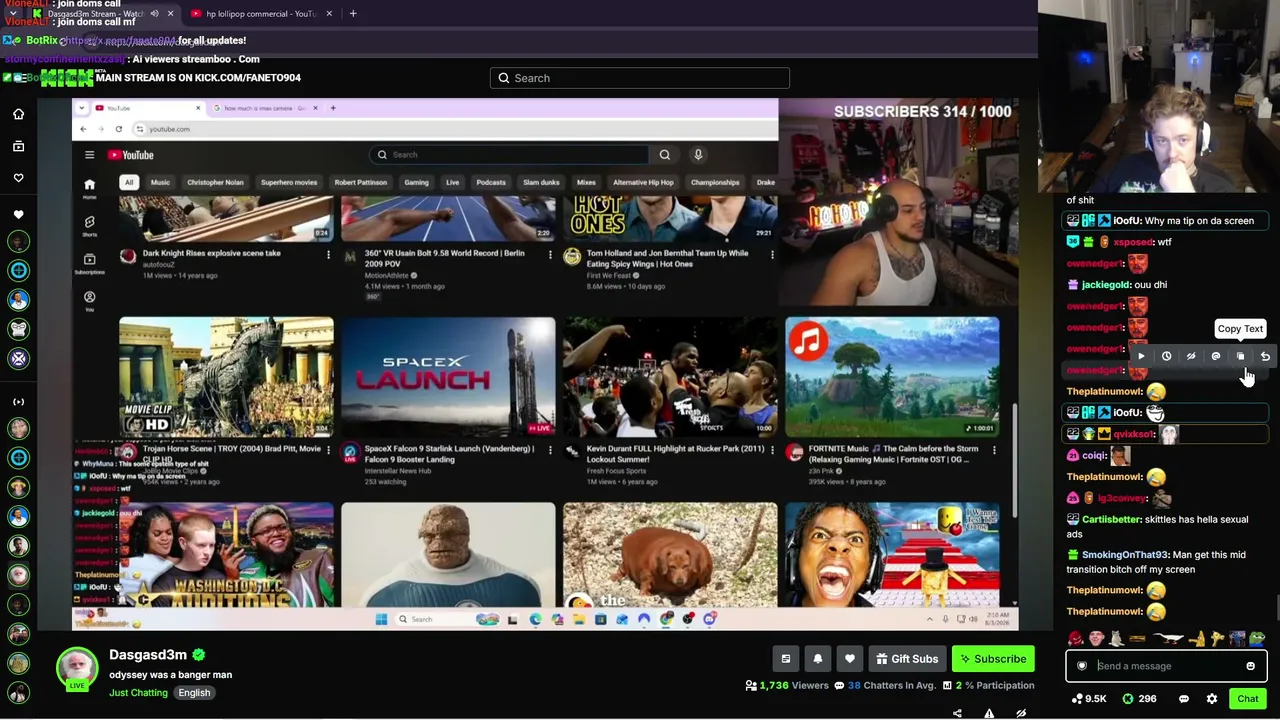Click the hide eye-slash icon below stats
This screenshot has width=1280, height=720.
click(x=1021, y=713)
